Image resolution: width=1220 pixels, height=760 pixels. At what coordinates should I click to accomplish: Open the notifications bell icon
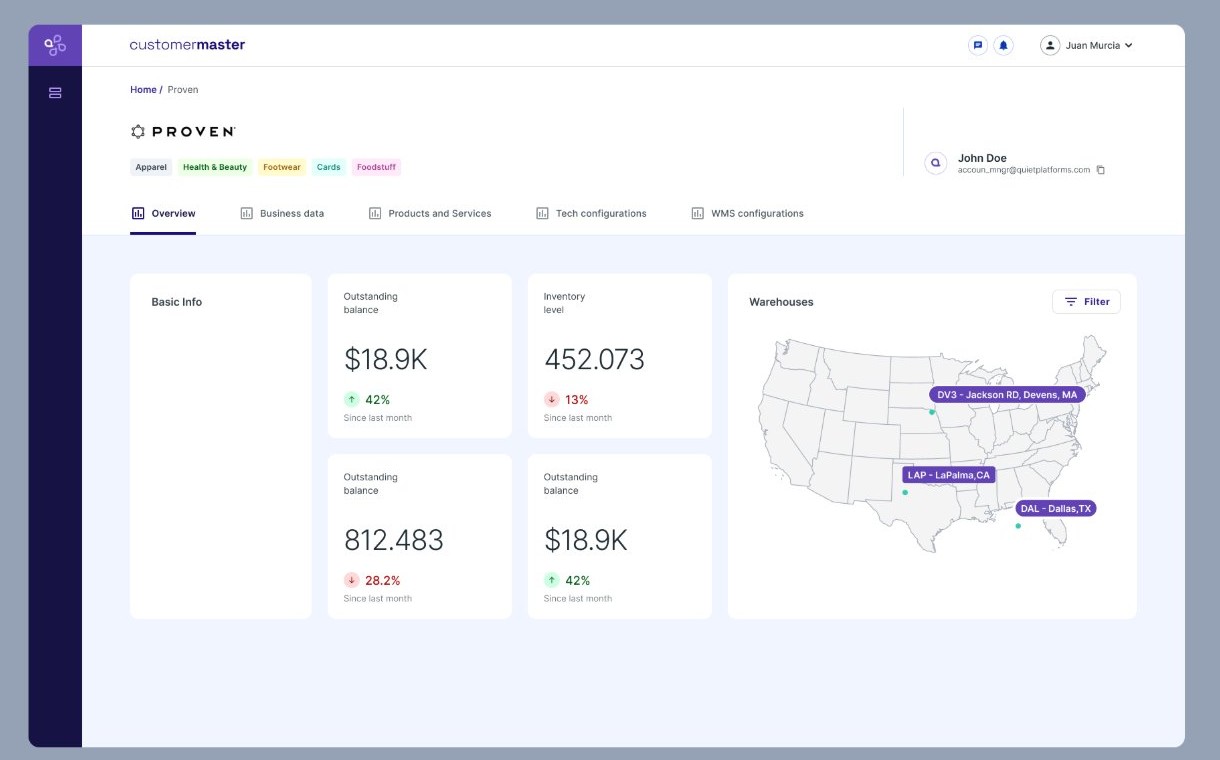point(1004,45)
